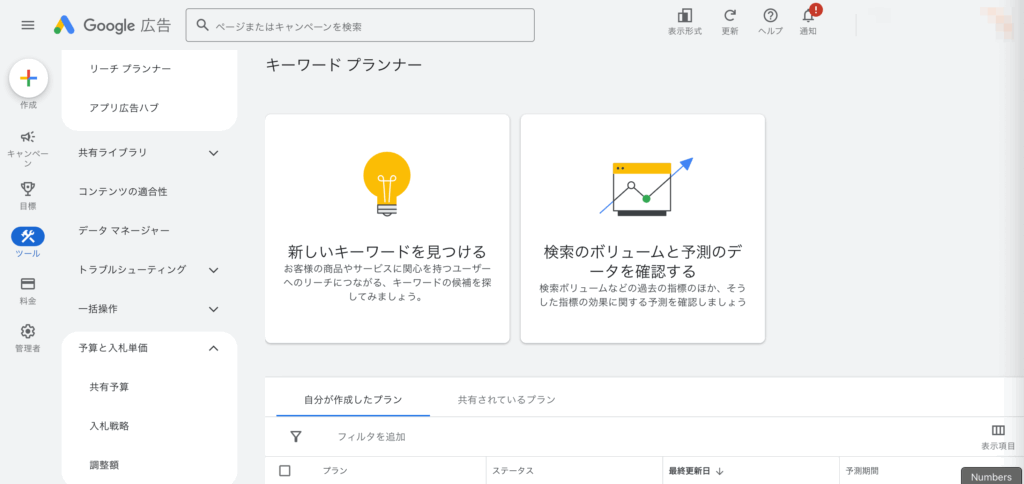Open the 新しいキーワードを見つける card

pos(387,229)
